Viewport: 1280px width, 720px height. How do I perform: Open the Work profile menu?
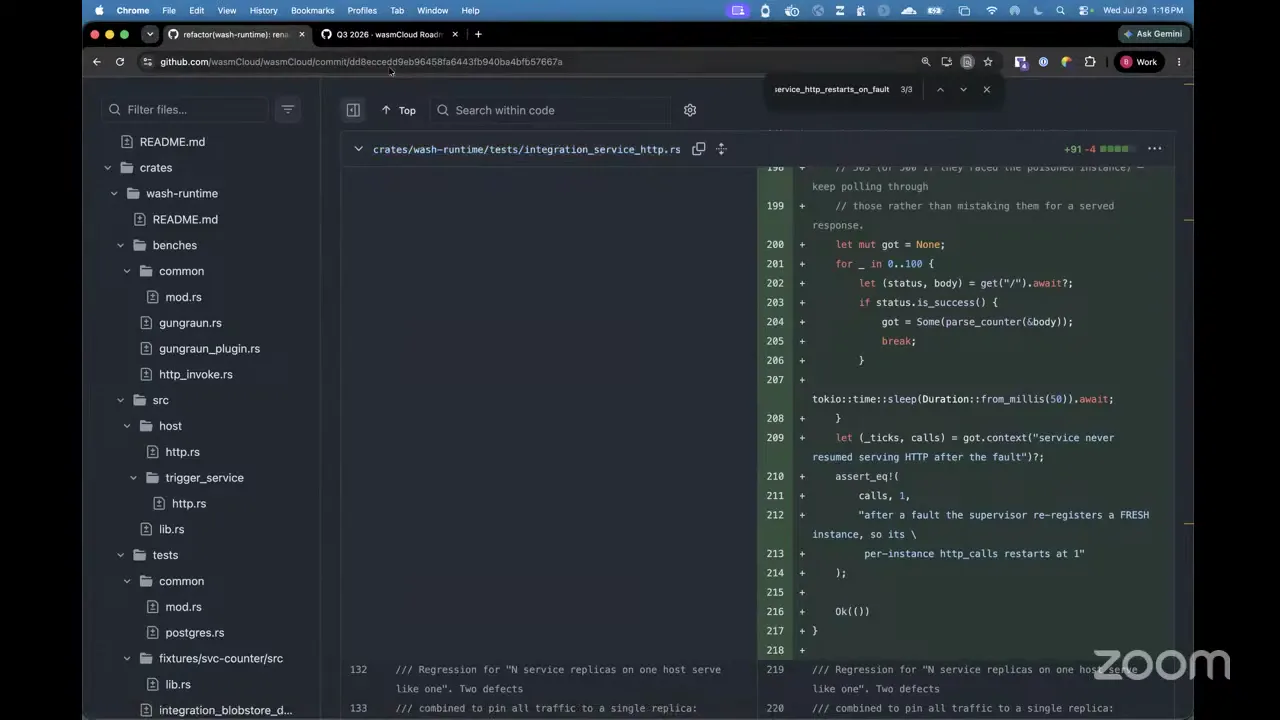pyautogui.click(x=1139, y=62)
